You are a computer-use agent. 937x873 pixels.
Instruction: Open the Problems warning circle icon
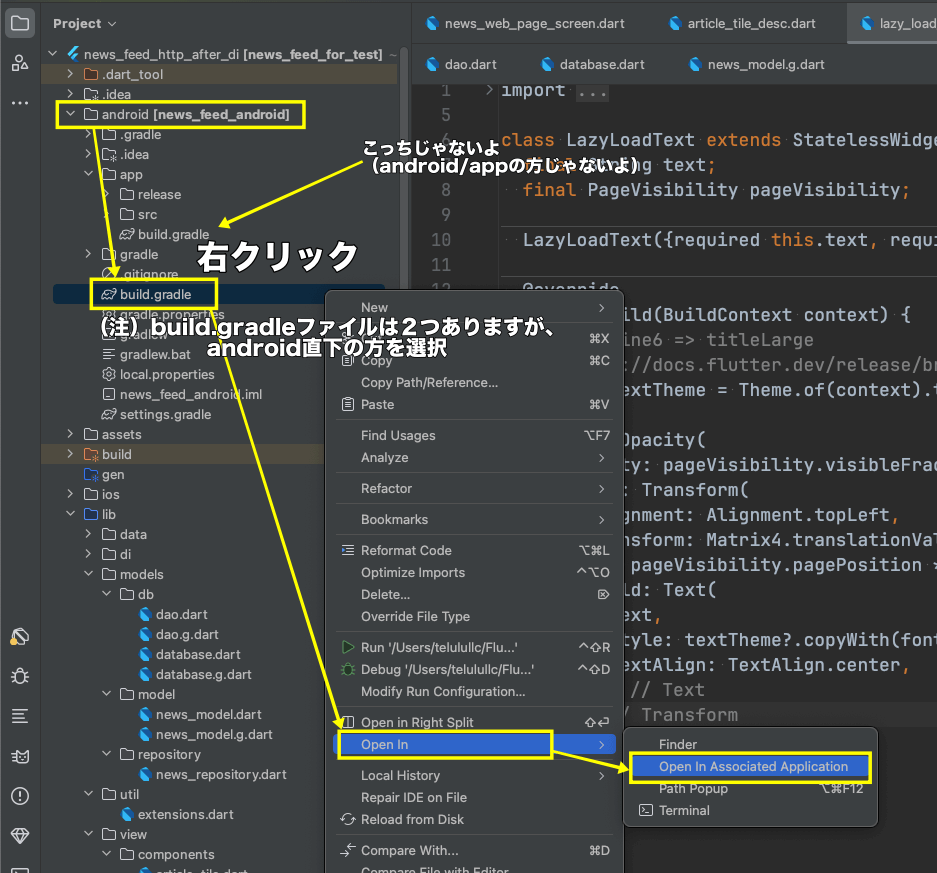coord(20,796)
